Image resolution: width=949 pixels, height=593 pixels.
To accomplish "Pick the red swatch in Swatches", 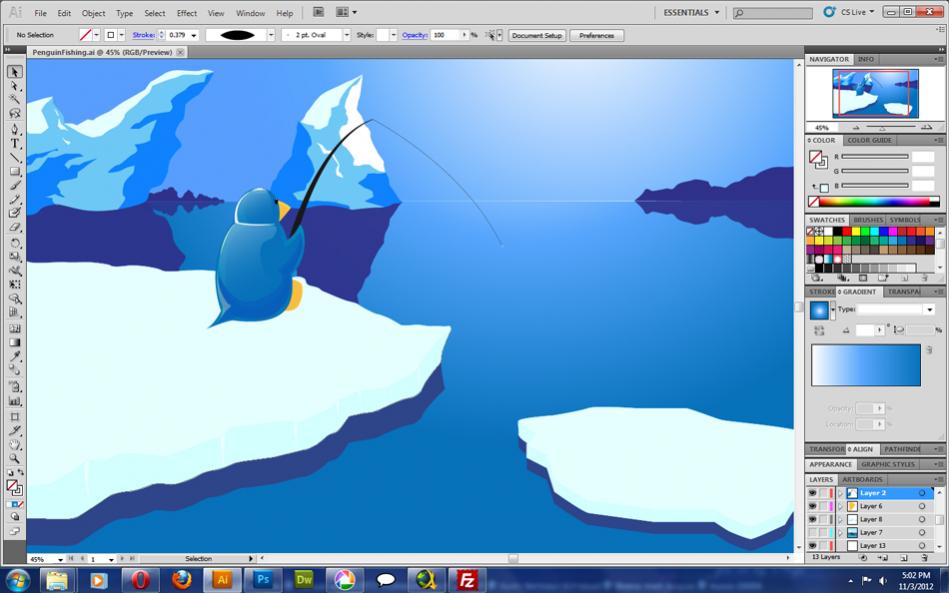I will coord(847,231).
